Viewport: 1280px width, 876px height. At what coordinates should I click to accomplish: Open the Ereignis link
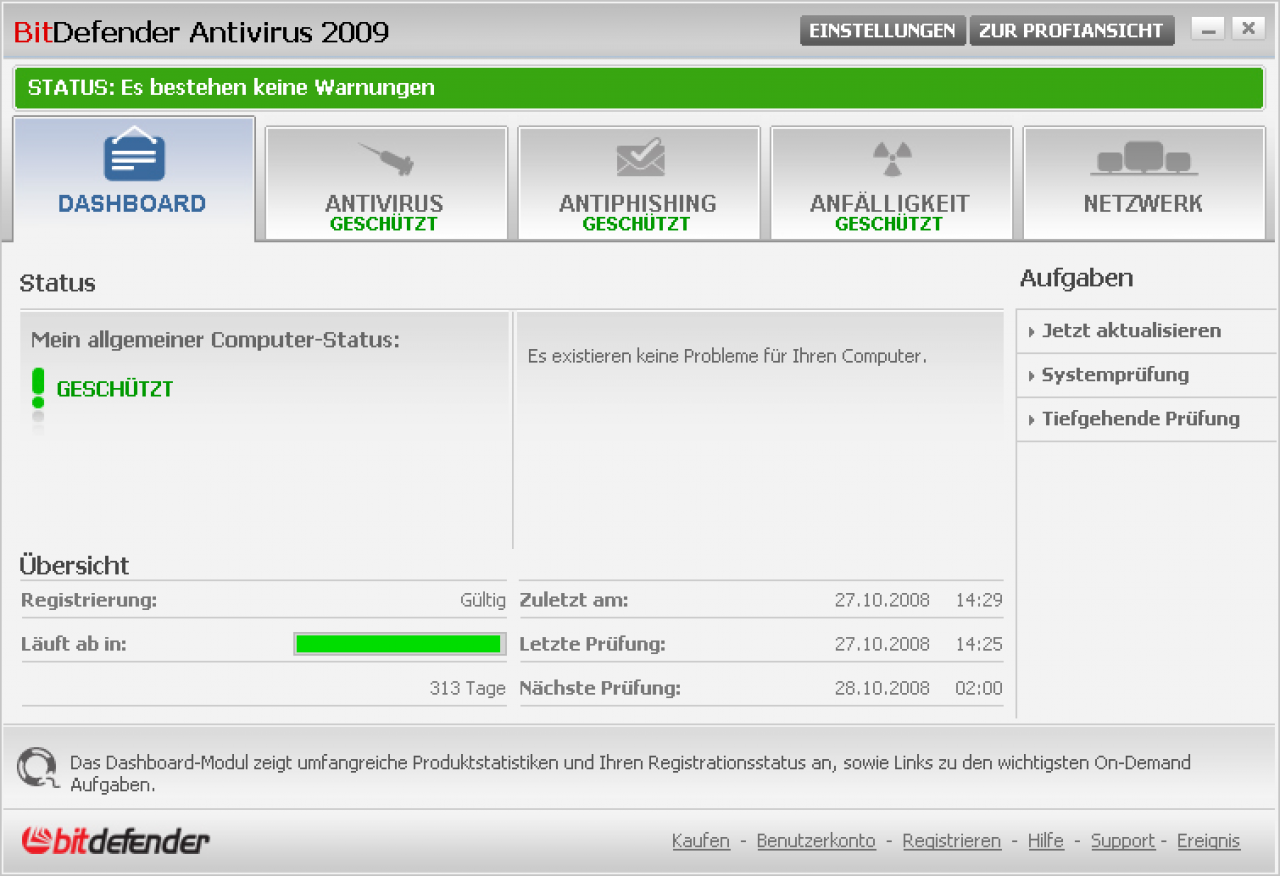(x=1208, y=841)
